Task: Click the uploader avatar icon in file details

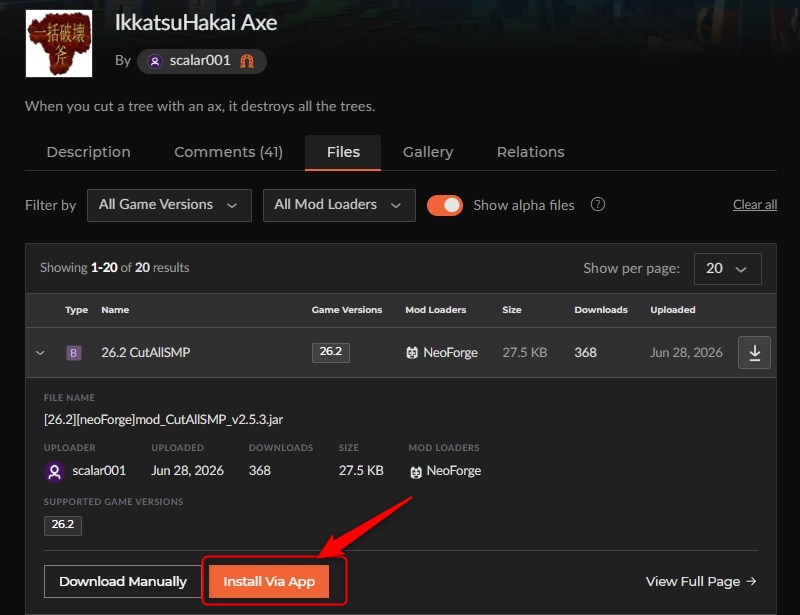Action: click(x=55, y=471)
